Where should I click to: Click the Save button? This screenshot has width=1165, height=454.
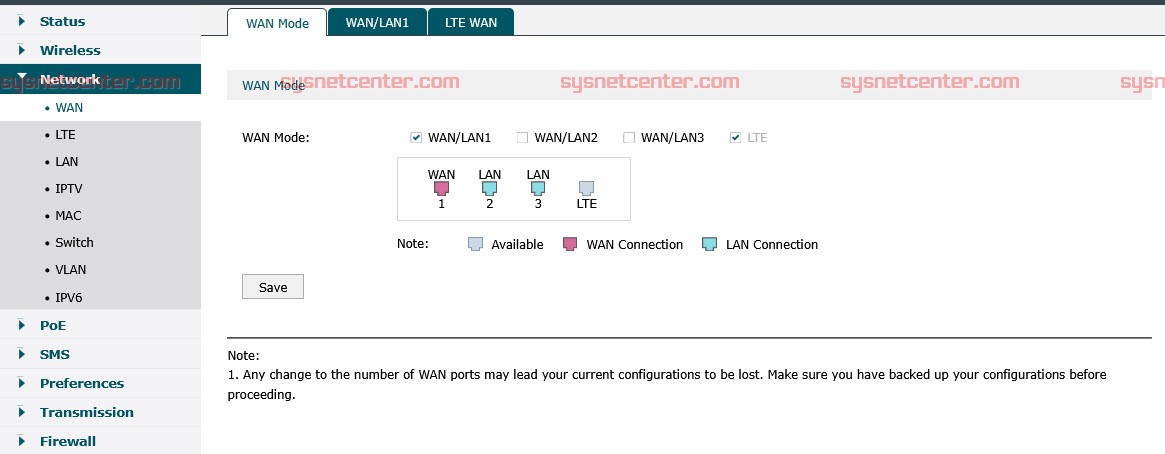click(273, 287)
